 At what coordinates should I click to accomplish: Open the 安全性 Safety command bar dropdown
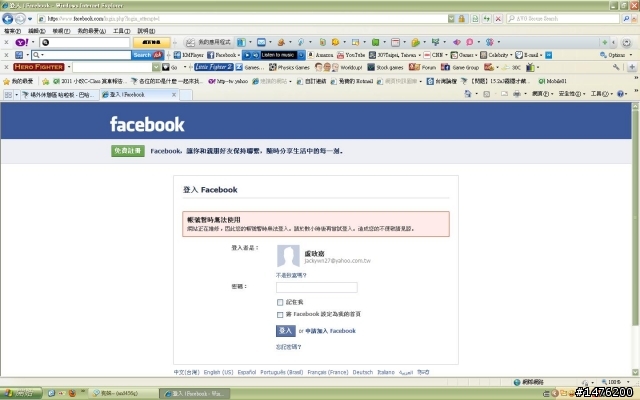tap(572, 94)
